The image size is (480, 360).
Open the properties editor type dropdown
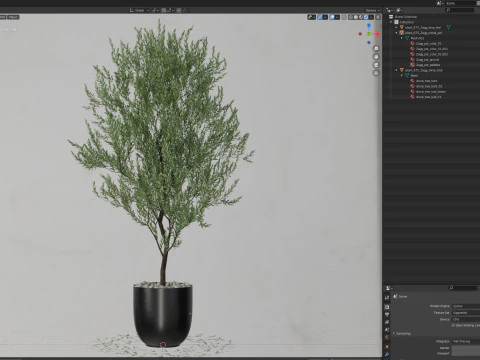tap(389, 288)
